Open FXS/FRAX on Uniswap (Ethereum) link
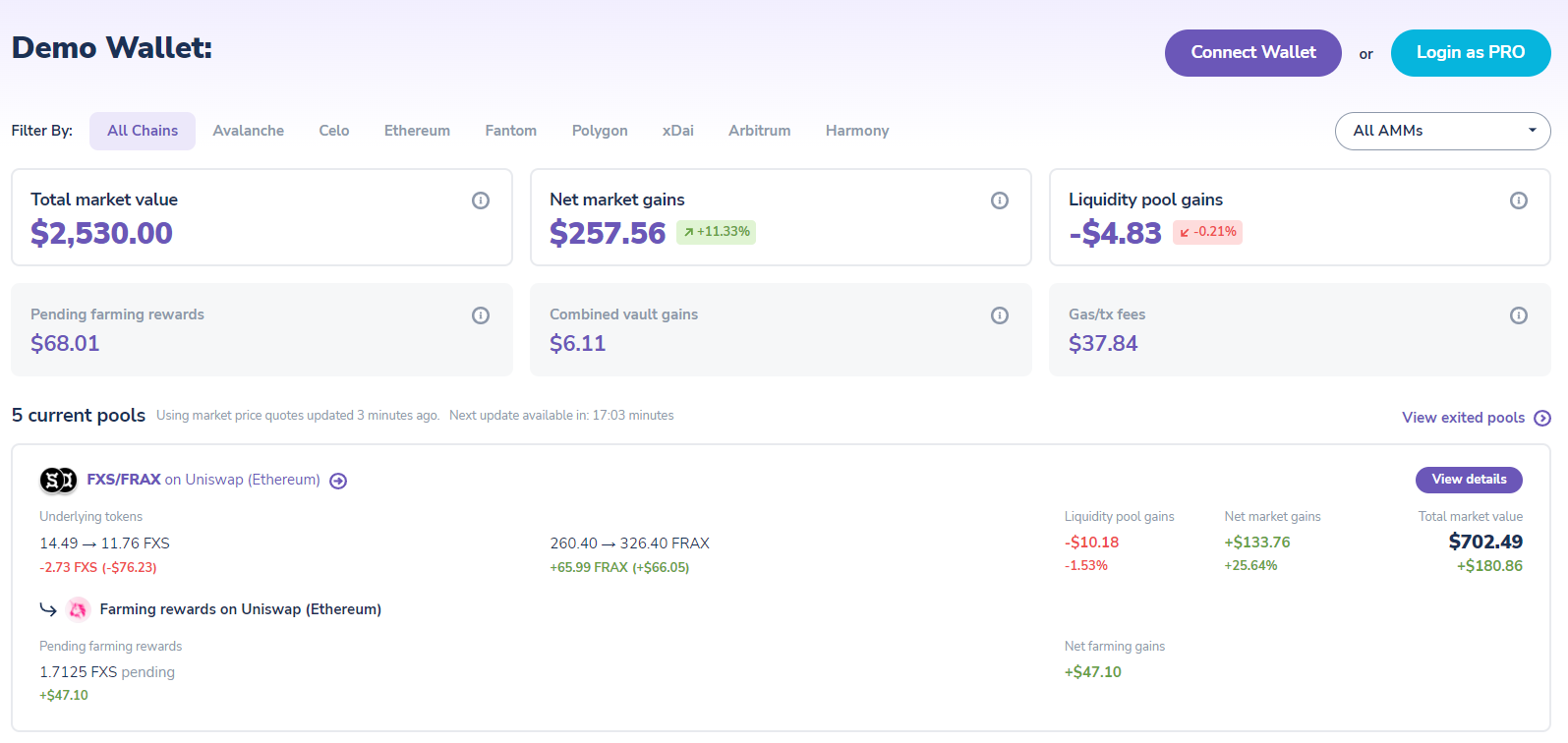Viewport: 1568px width, 743px height. pyautogui.click(x=203, y=480)
